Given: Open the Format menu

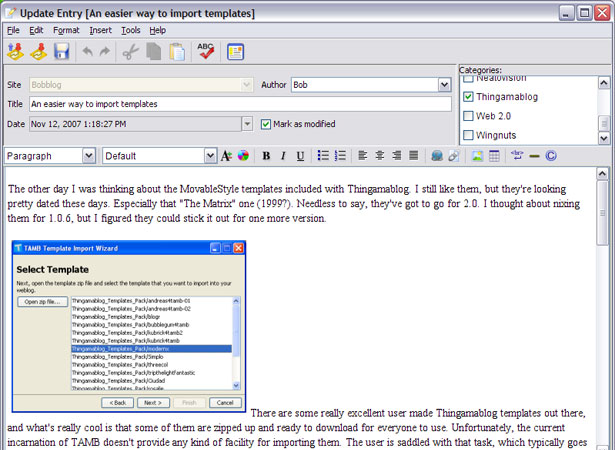Looking at the screenshot, I should pos(66,30).
